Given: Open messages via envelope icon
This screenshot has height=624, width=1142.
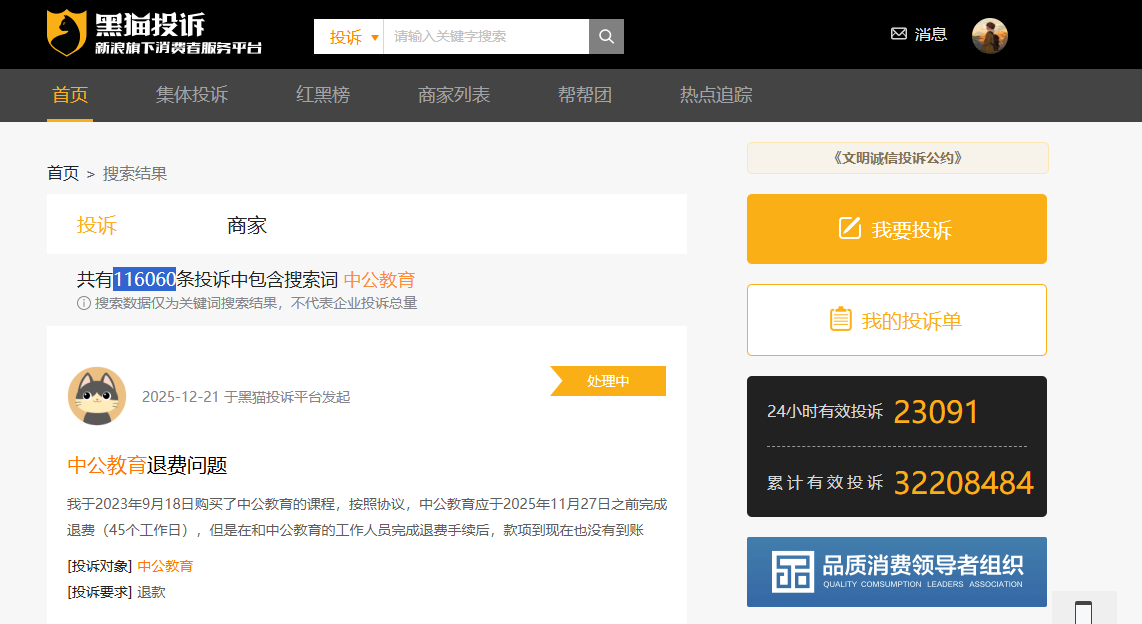Looking at the screenshot, I should tap(899, 34).
